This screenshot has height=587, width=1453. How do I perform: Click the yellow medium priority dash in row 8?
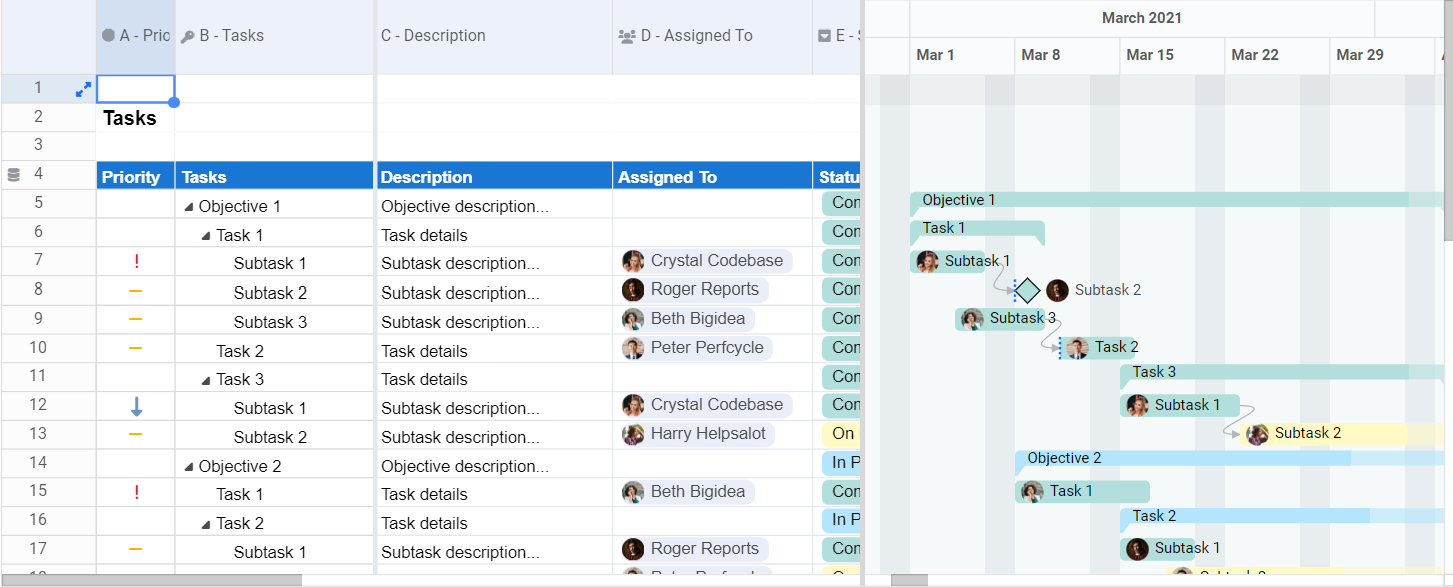point(136,291)
